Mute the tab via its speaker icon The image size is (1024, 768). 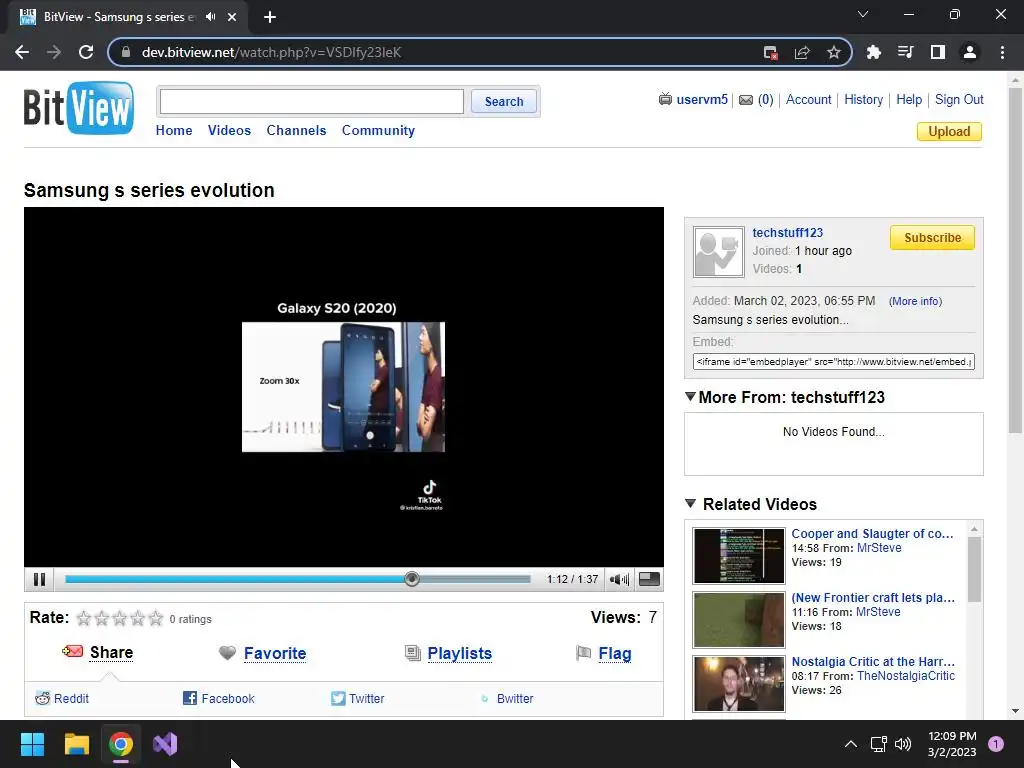pos(210,17)
